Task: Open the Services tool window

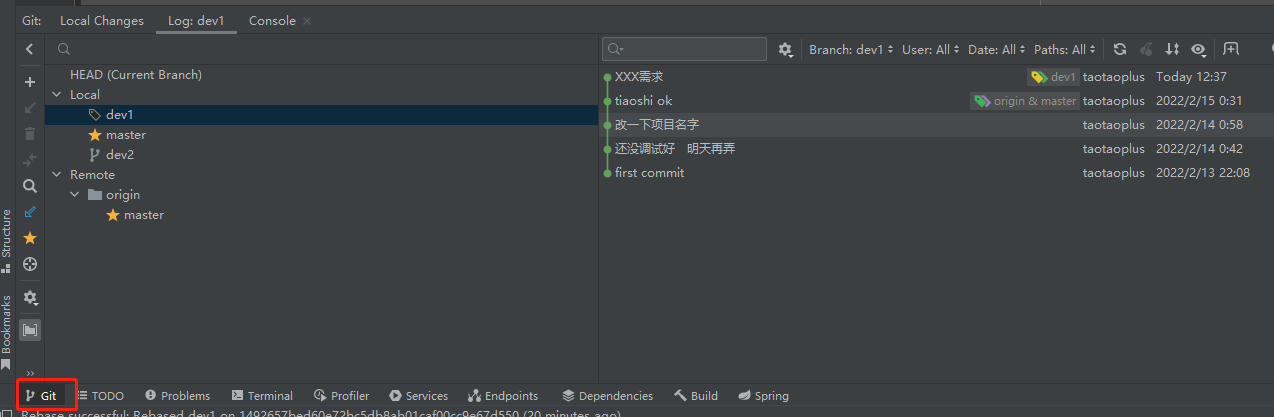Action: 419,396
